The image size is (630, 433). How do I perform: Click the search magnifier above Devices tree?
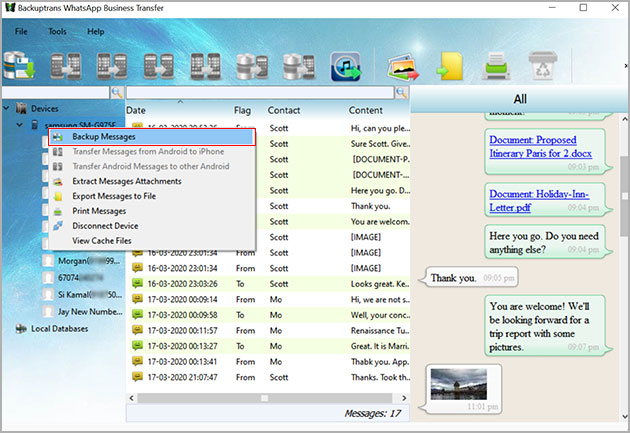coord(116,92)
